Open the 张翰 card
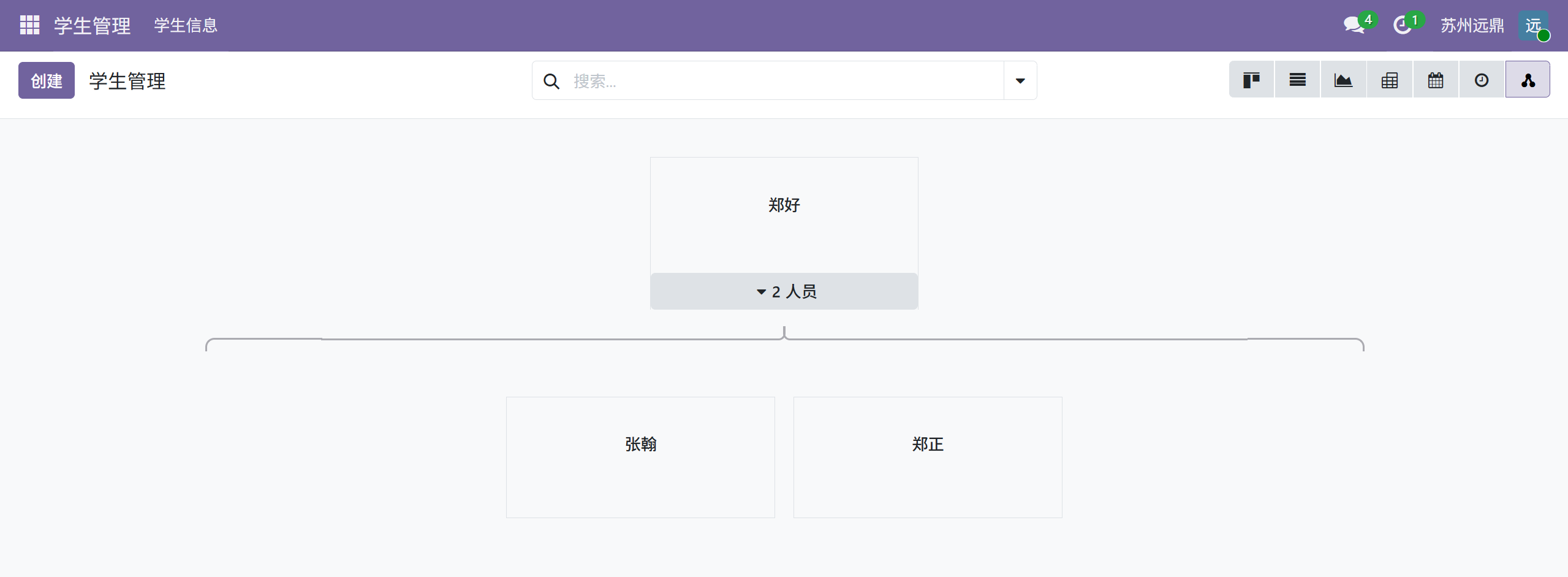Image resolution: width=1568 pixels, height=577 pixels. click(x=640, y=457)
